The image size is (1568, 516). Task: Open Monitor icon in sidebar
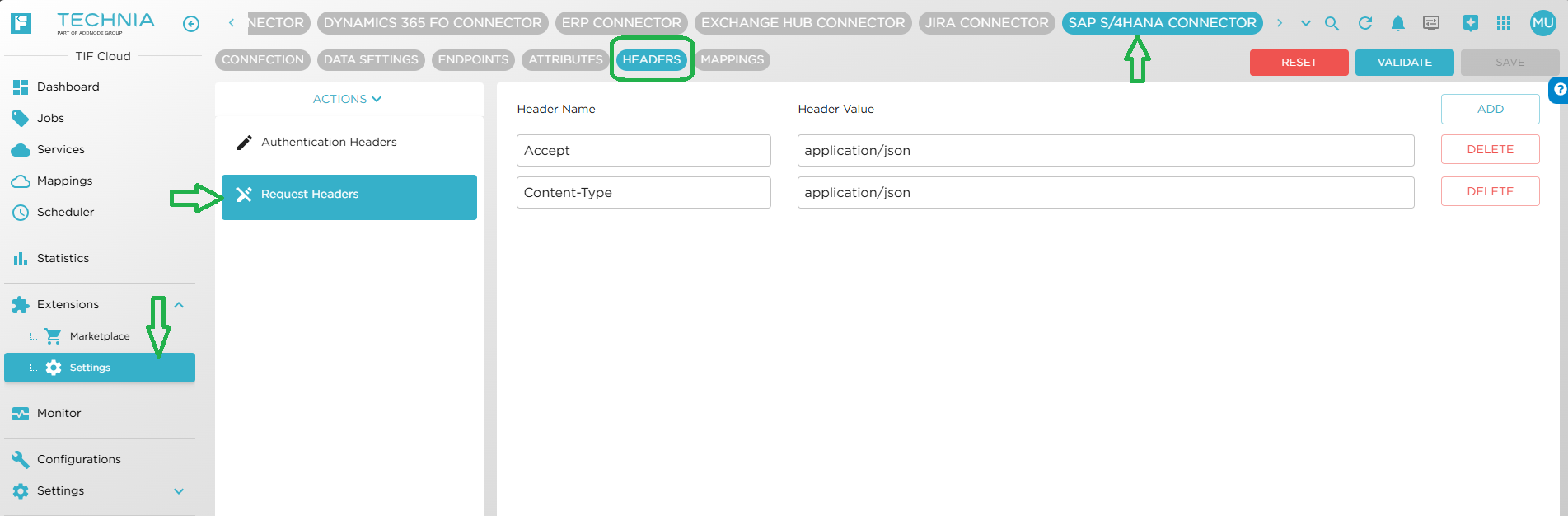pos(21,413)
